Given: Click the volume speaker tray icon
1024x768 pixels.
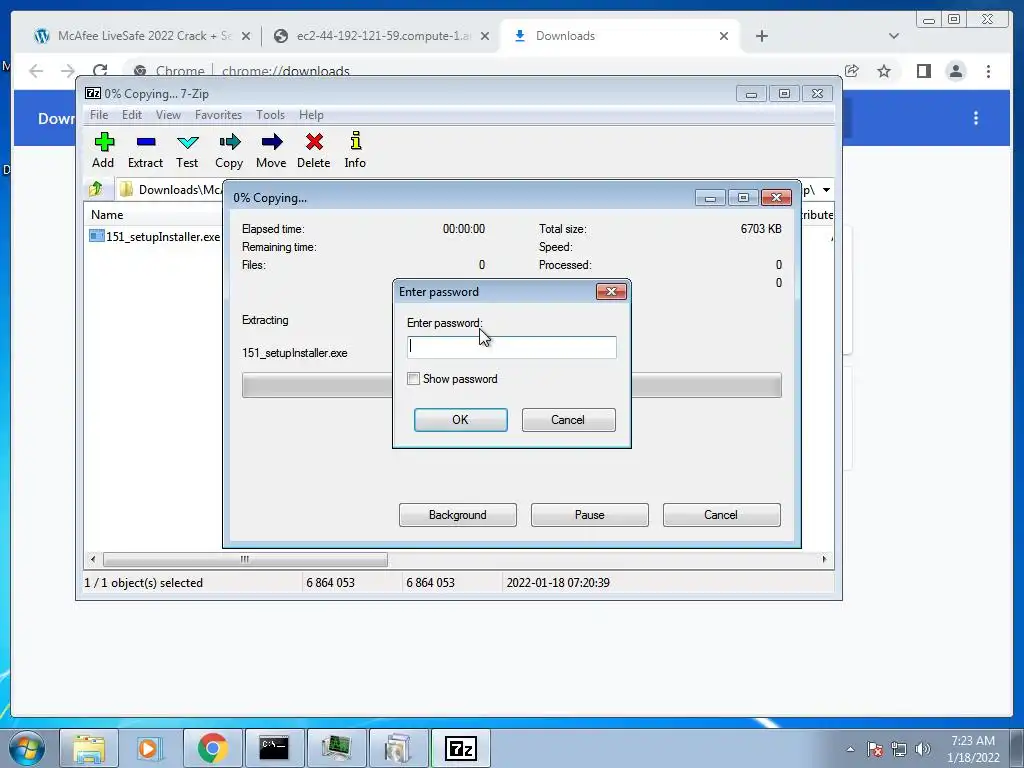Looking at the screenshot, I should 923,749.
